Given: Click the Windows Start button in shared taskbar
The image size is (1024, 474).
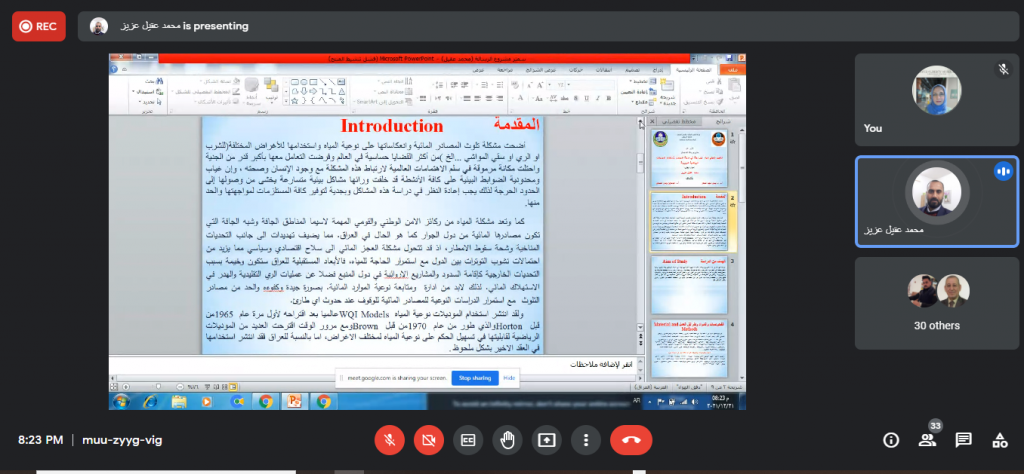Looking at the screenshot, I should click(x=121, y=401).
